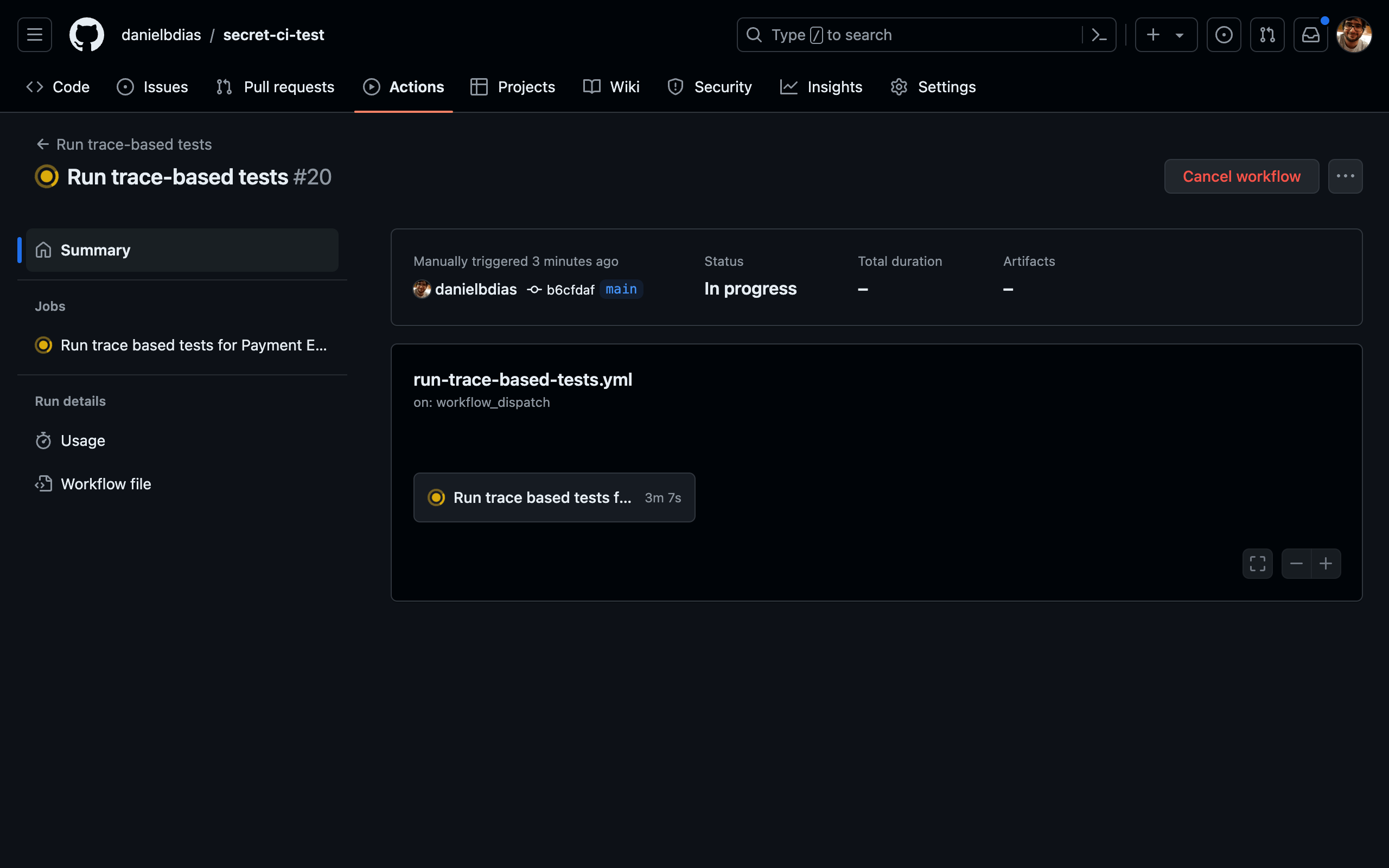Click the search input field
Viewport: 1389px width, 868px height.
[x=913, y=35]
